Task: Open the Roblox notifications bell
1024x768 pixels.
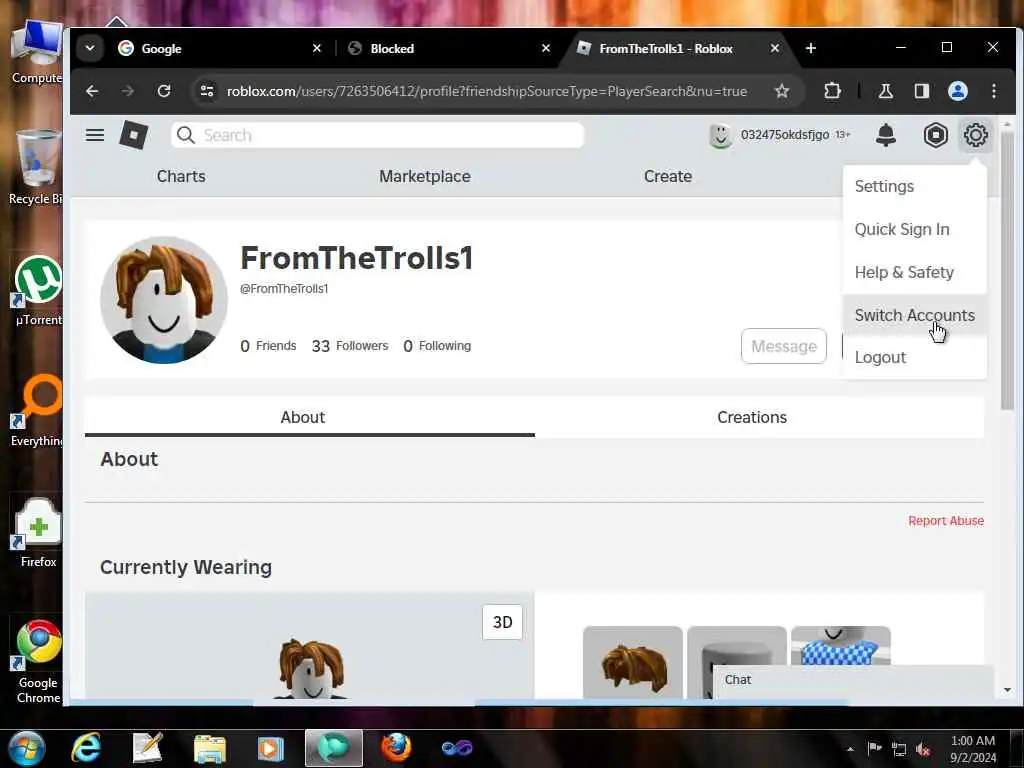Action: [886, 135]
